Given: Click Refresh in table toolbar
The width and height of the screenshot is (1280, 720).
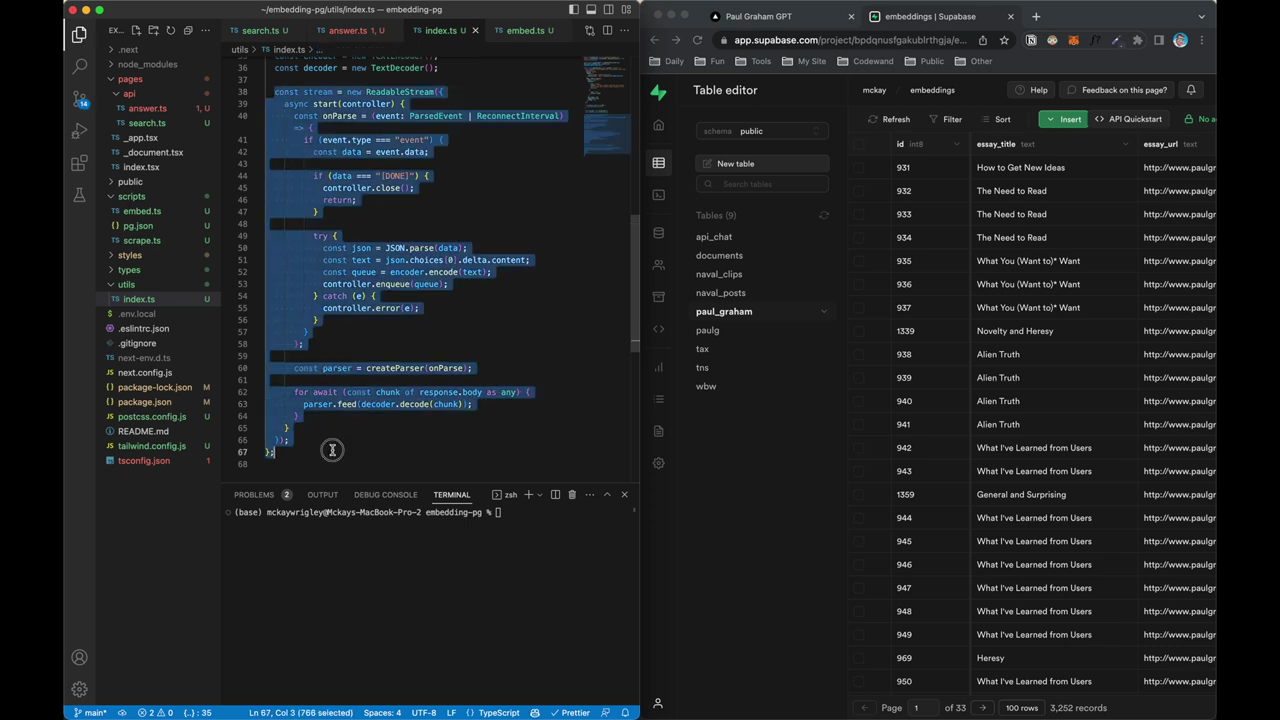Looking at the screenshot, I should (889, 119).
